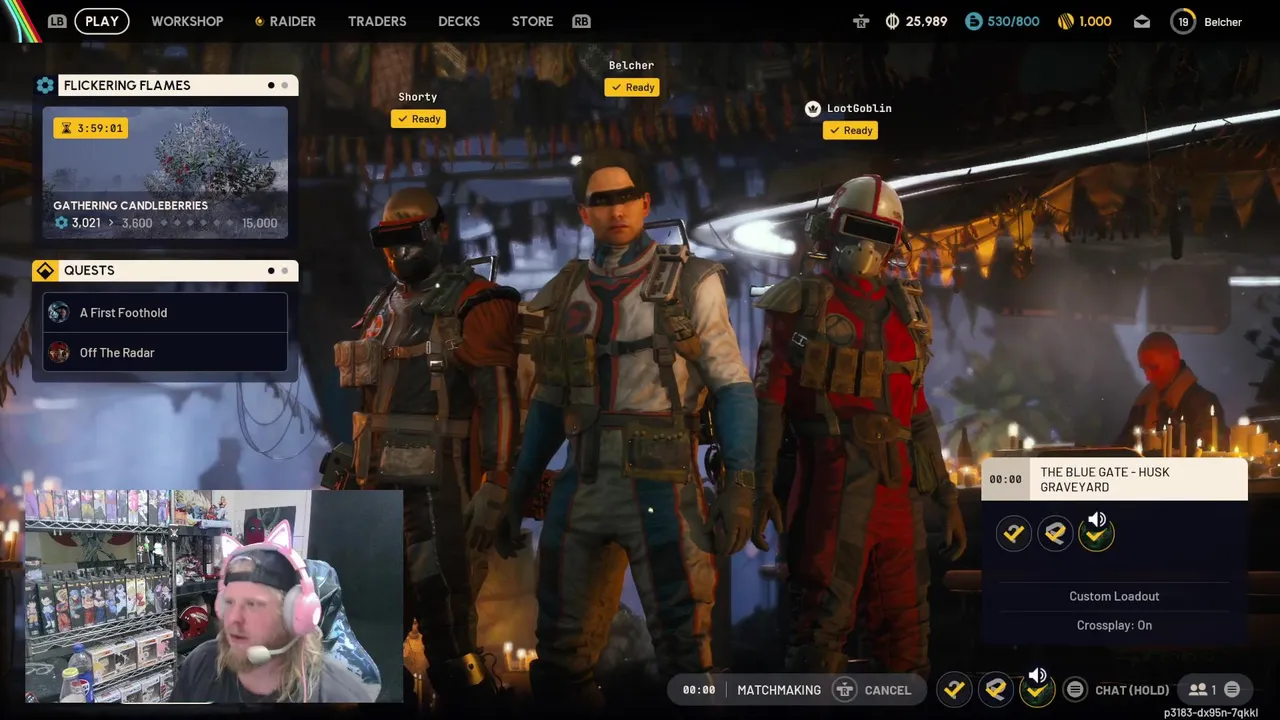Switch to the DECKS tab

click(459, 21)
